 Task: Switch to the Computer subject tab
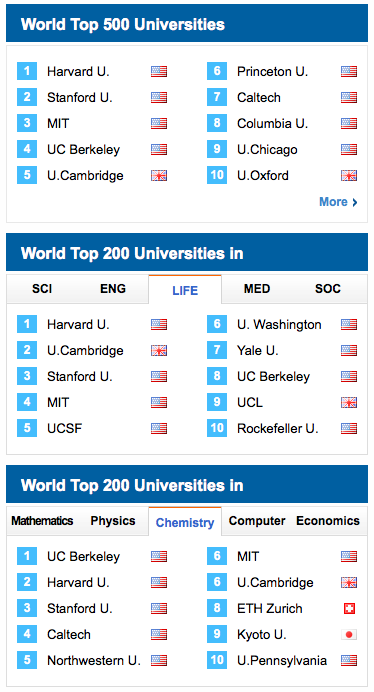pos(257,521)
